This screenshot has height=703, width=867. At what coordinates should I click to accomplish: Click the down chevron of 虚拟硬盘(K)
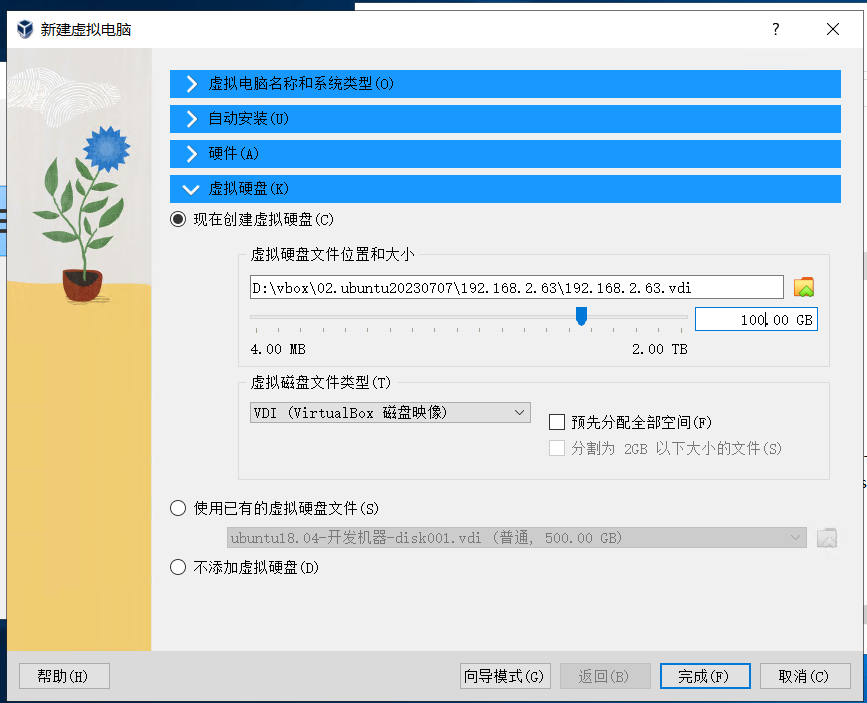pyautogui.click(x=191, y=190)
